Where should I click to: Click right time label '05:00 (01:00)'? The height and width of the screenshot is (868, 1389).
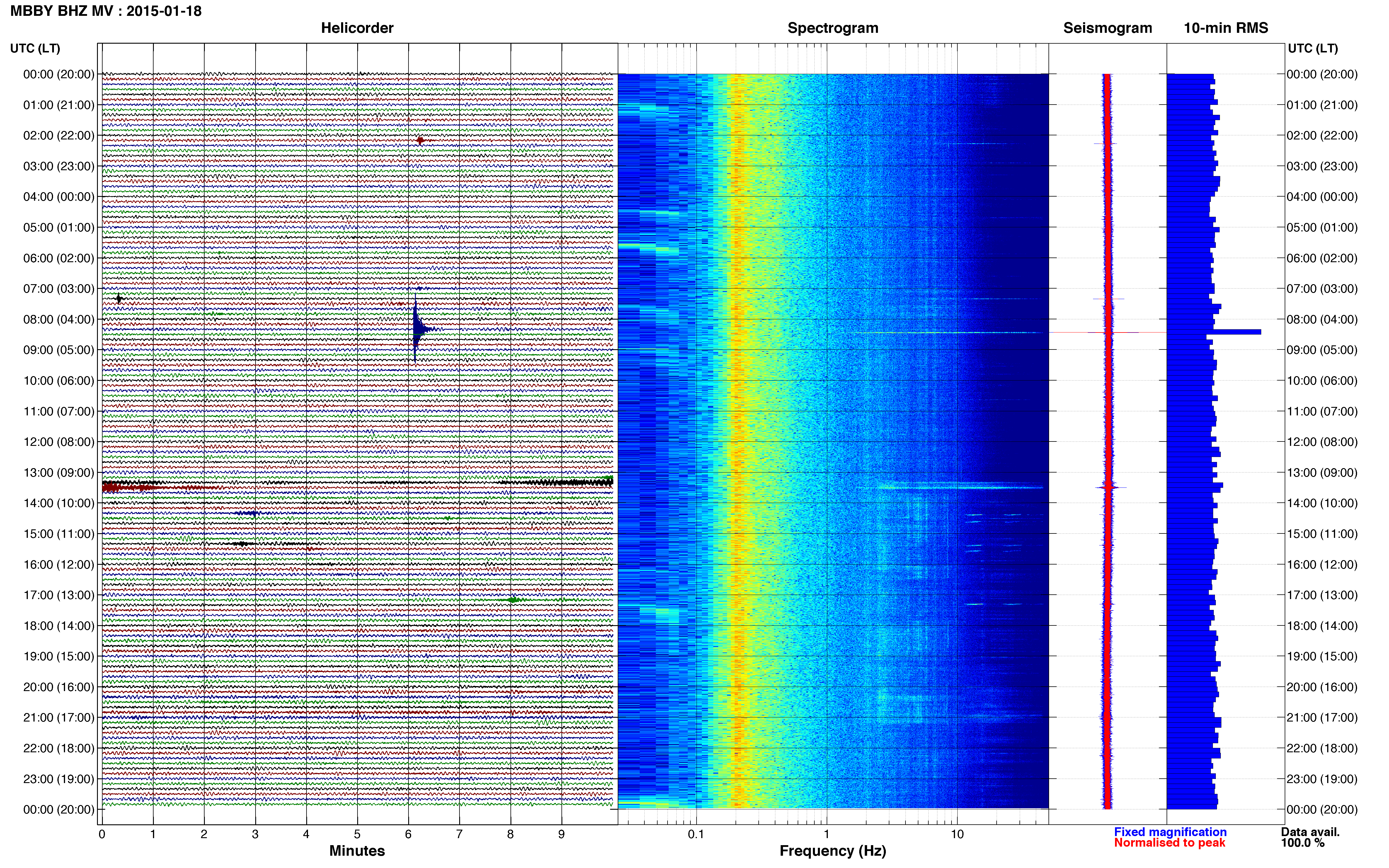[x=1322, y=227]
